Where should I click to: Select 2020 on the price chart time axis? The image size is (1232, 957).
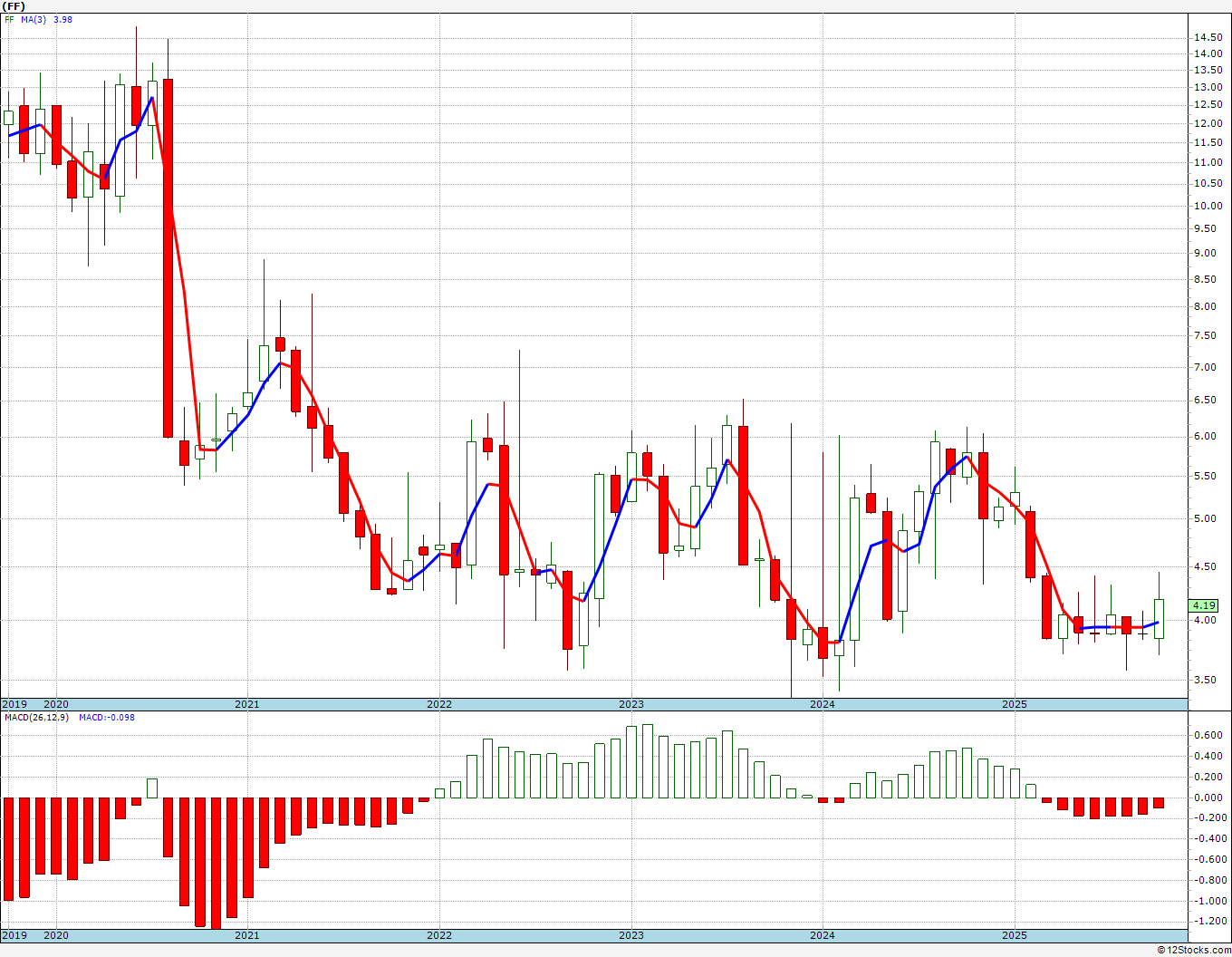click(56, 704)
